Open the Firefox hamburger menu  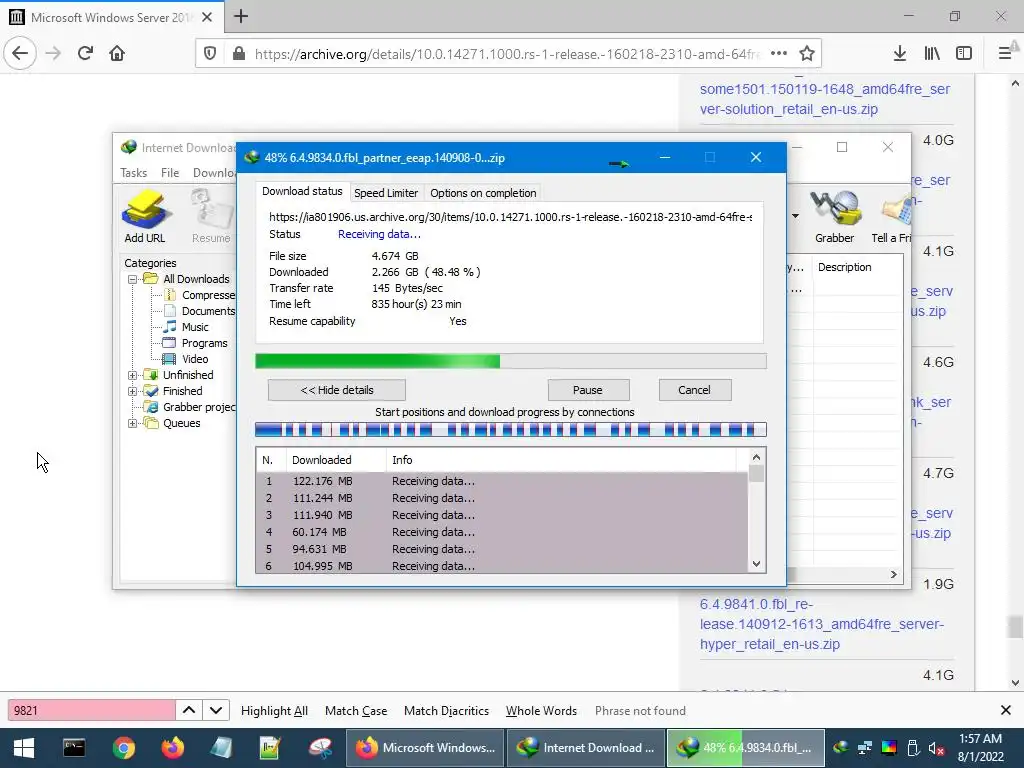(x=1005, y=54)
